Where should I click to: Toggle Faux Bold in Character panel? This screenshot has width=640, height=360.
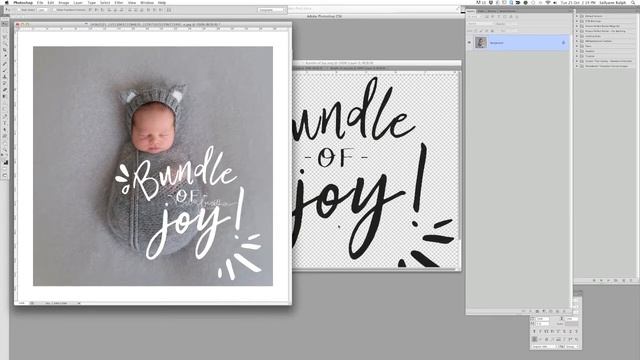coord(534,331)
